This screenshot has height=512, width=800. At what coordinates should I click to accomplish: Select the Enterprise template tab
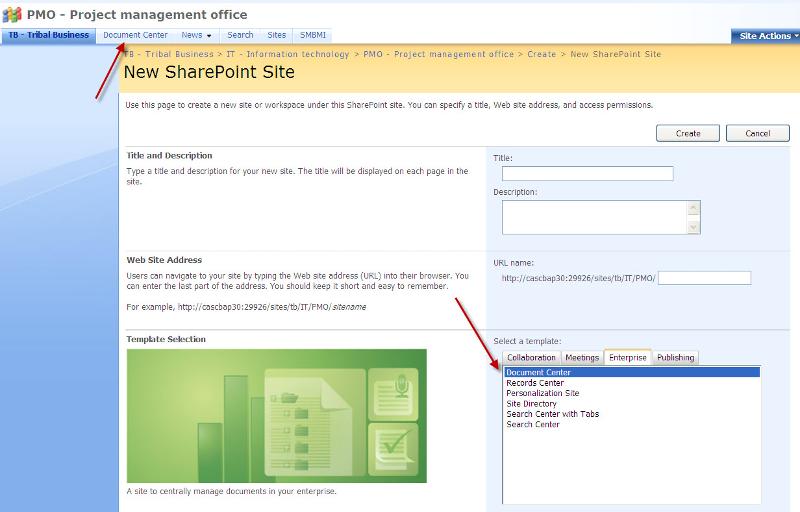(628, 357)
